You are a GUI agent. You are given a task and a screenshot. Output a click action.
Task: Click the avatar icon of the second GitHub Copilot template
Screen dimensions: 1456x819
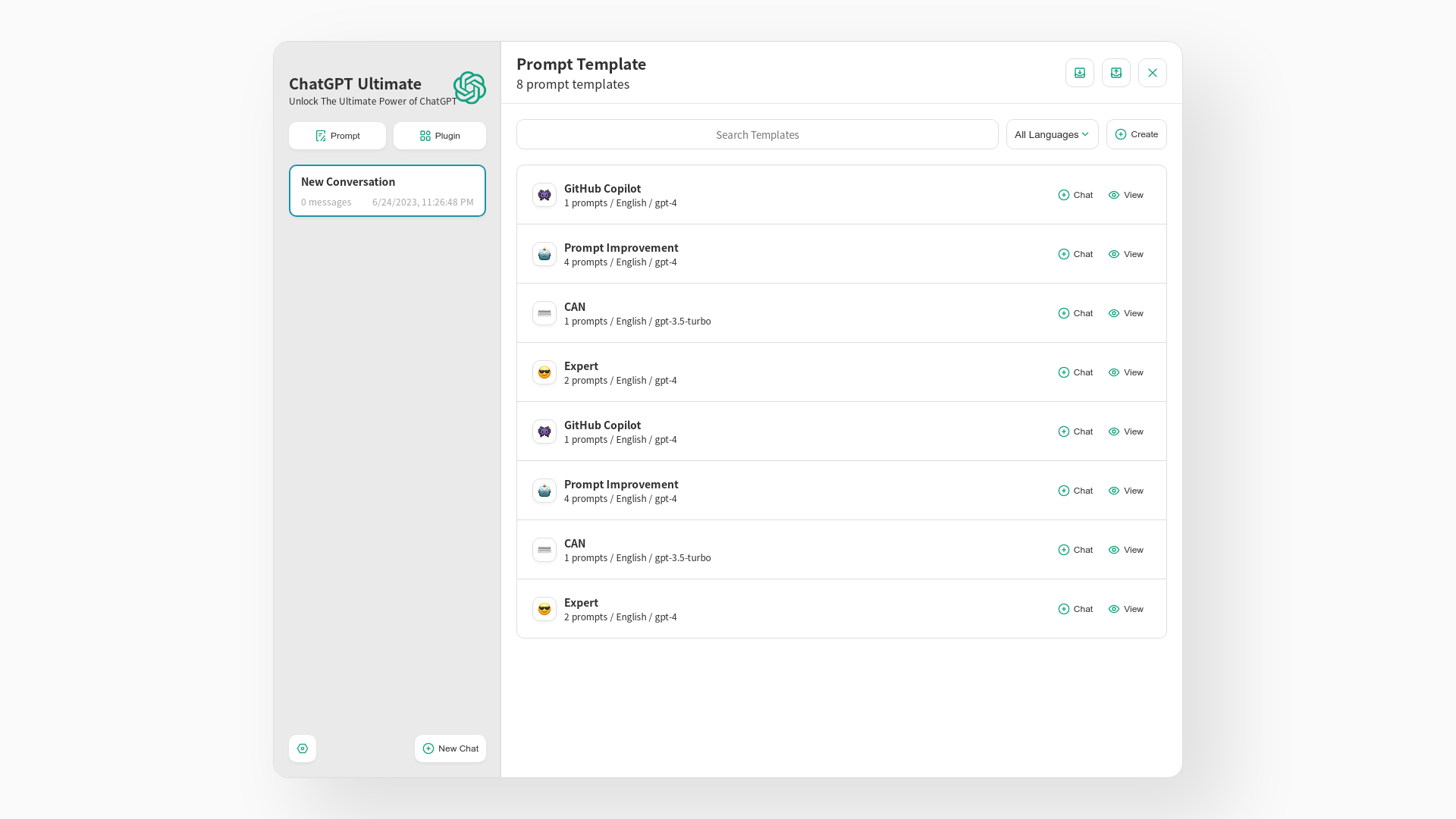[544, 431]
